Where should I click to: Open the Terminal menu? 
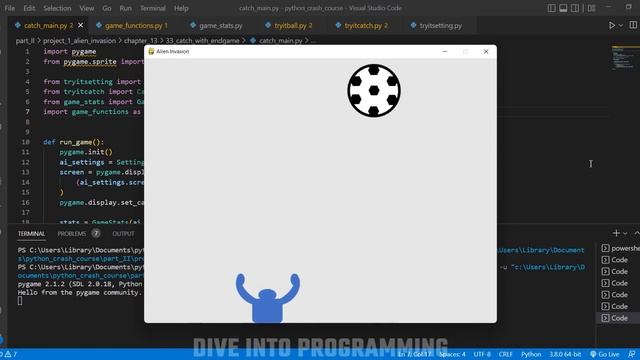tap(153, 8)
